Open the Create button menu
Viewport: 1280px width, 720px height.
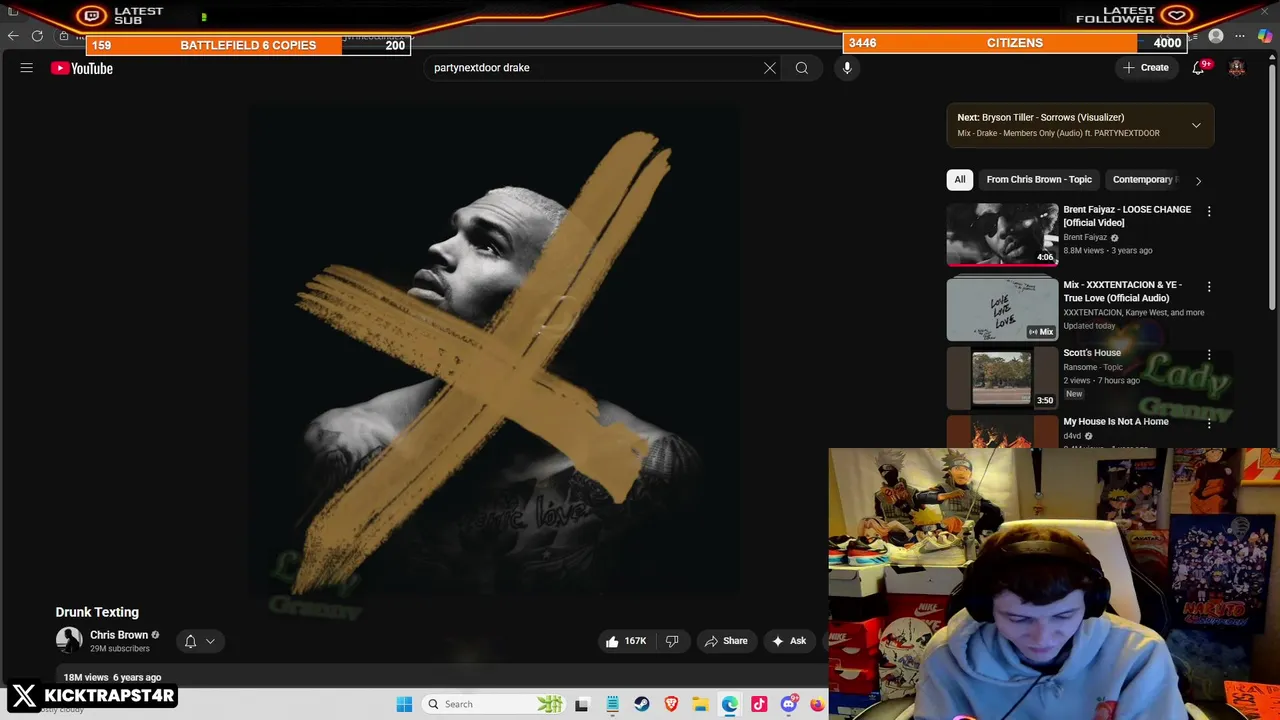tap(1146, 68)
